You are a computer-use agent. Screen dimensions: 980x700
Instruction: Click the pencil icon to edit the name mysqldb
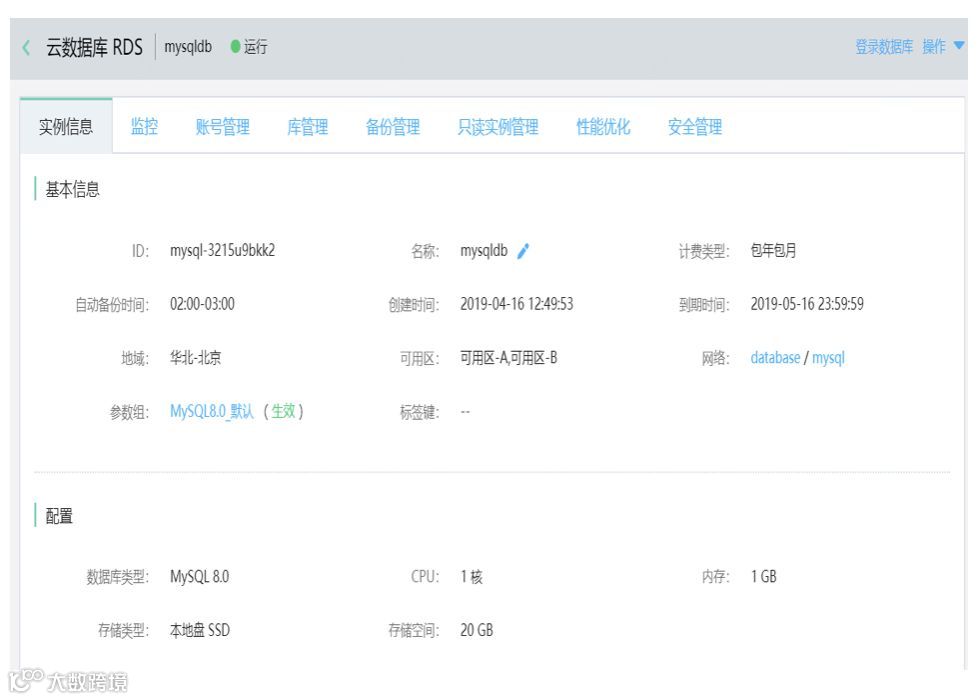click(x=523, y=251)
